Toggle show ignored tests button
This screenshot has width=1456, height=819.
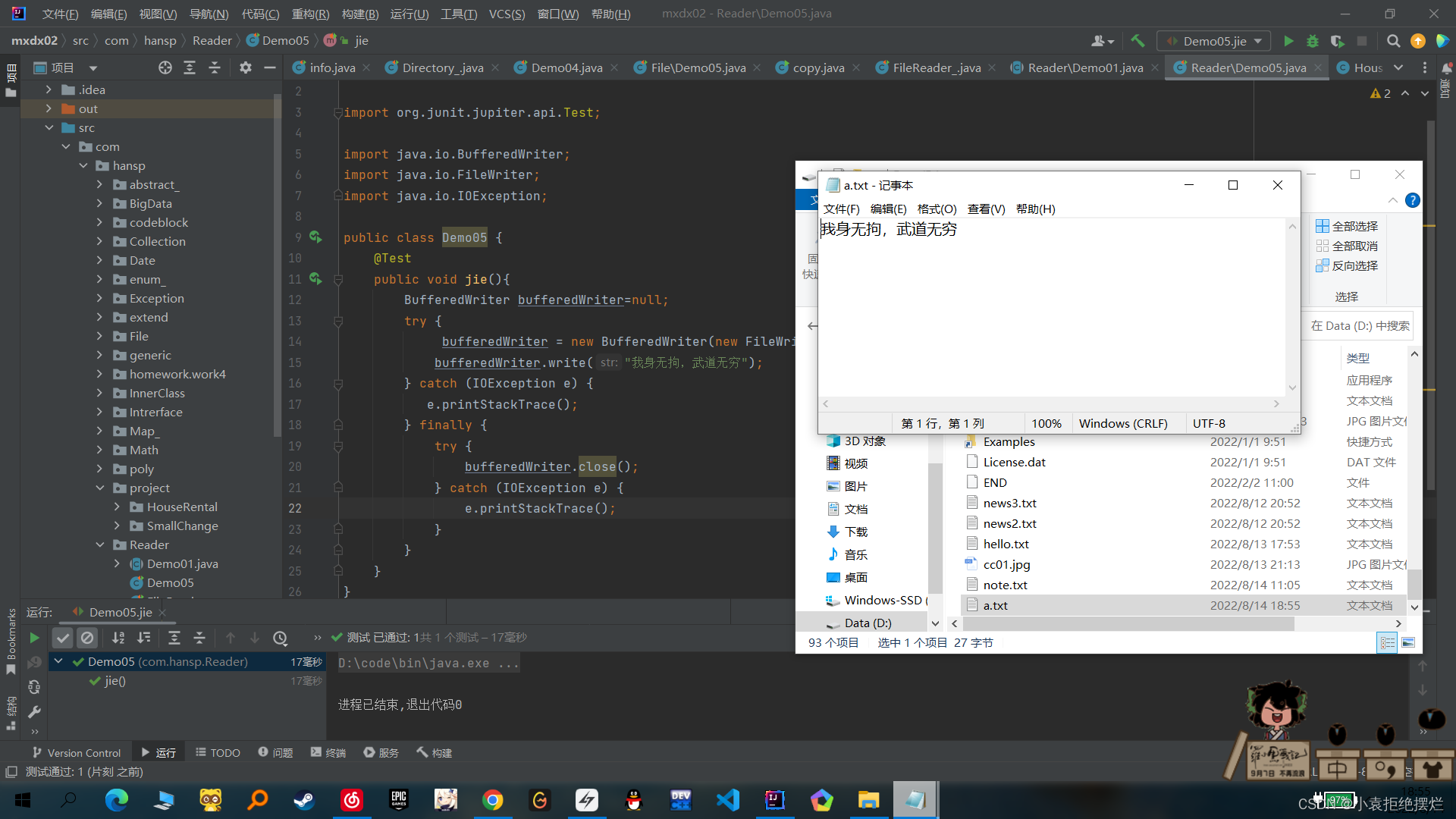coord(87,638)
